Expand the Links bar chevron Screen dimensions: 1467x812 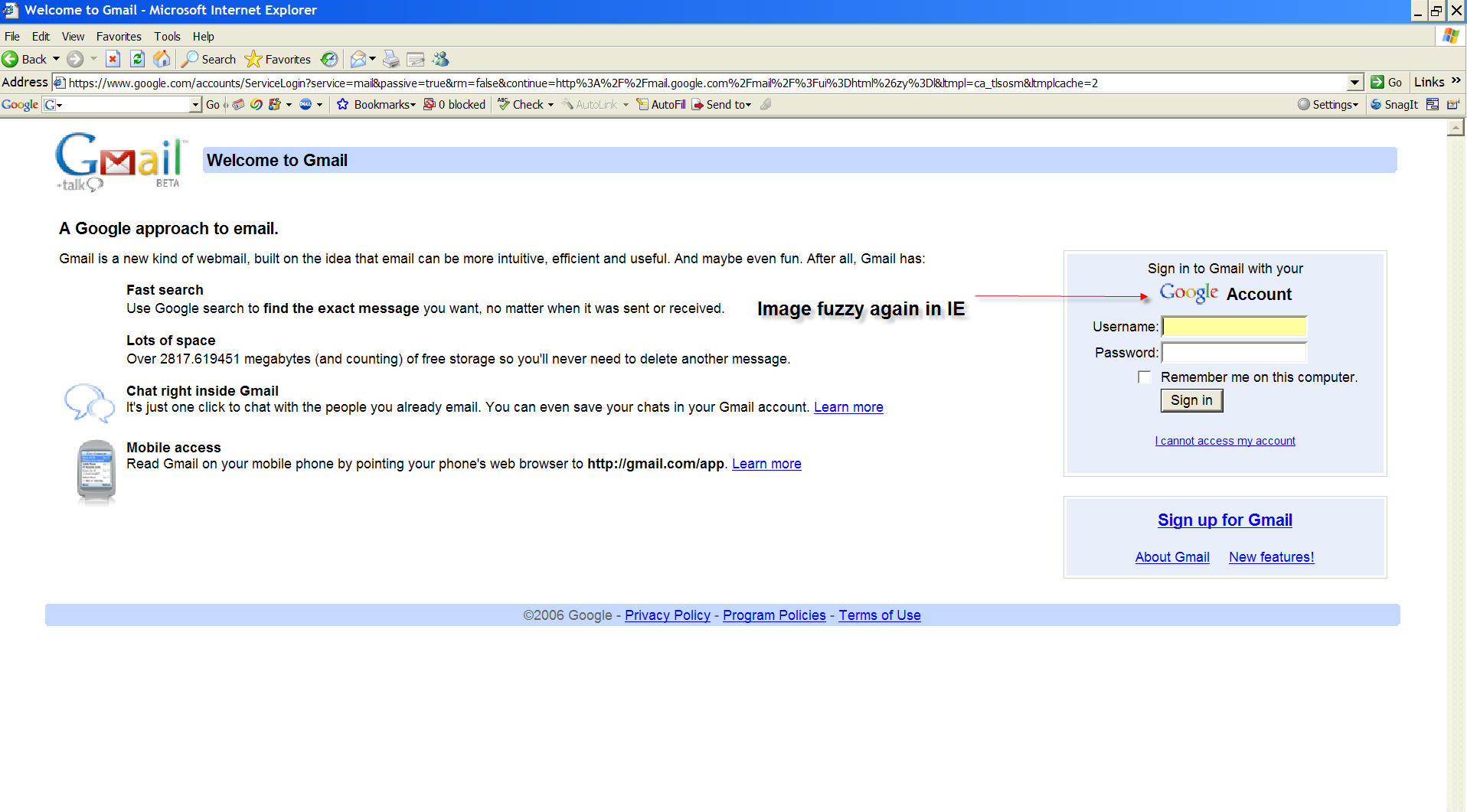pos(1456,81)
